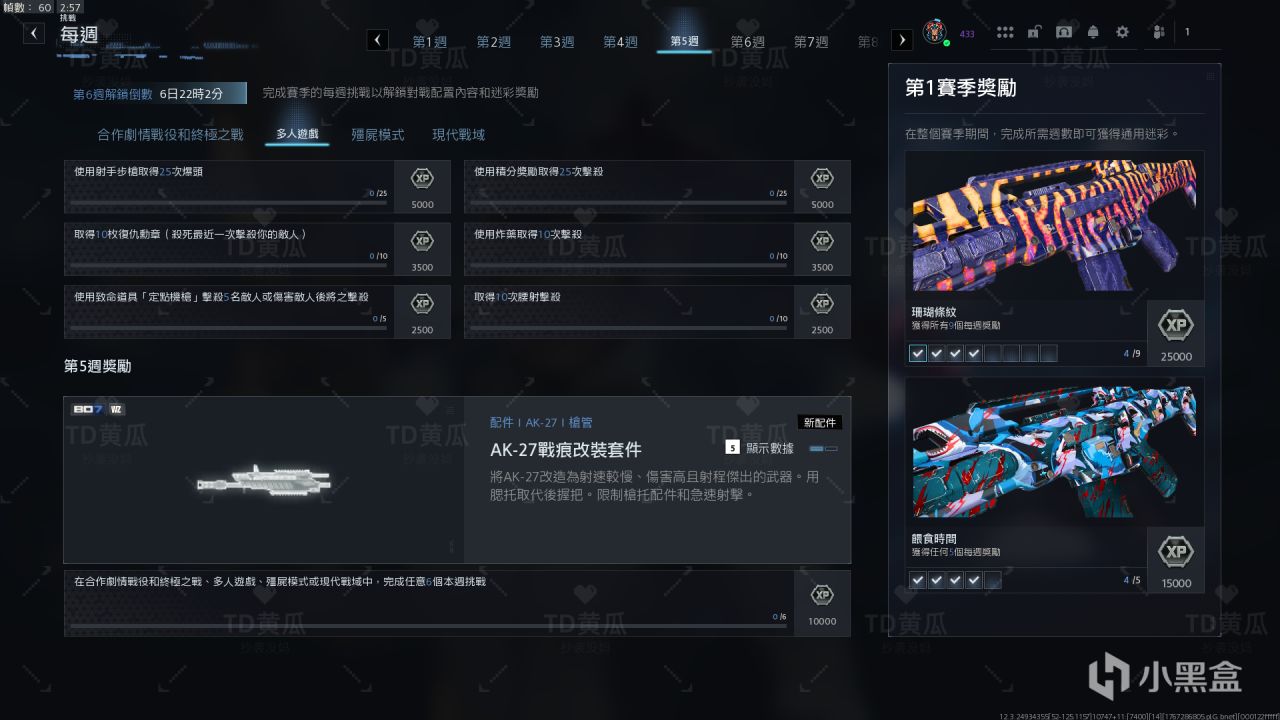This screenshot has height=720, width=1280.
Task: Open the player profile avatar
Action: pos(935,32)
